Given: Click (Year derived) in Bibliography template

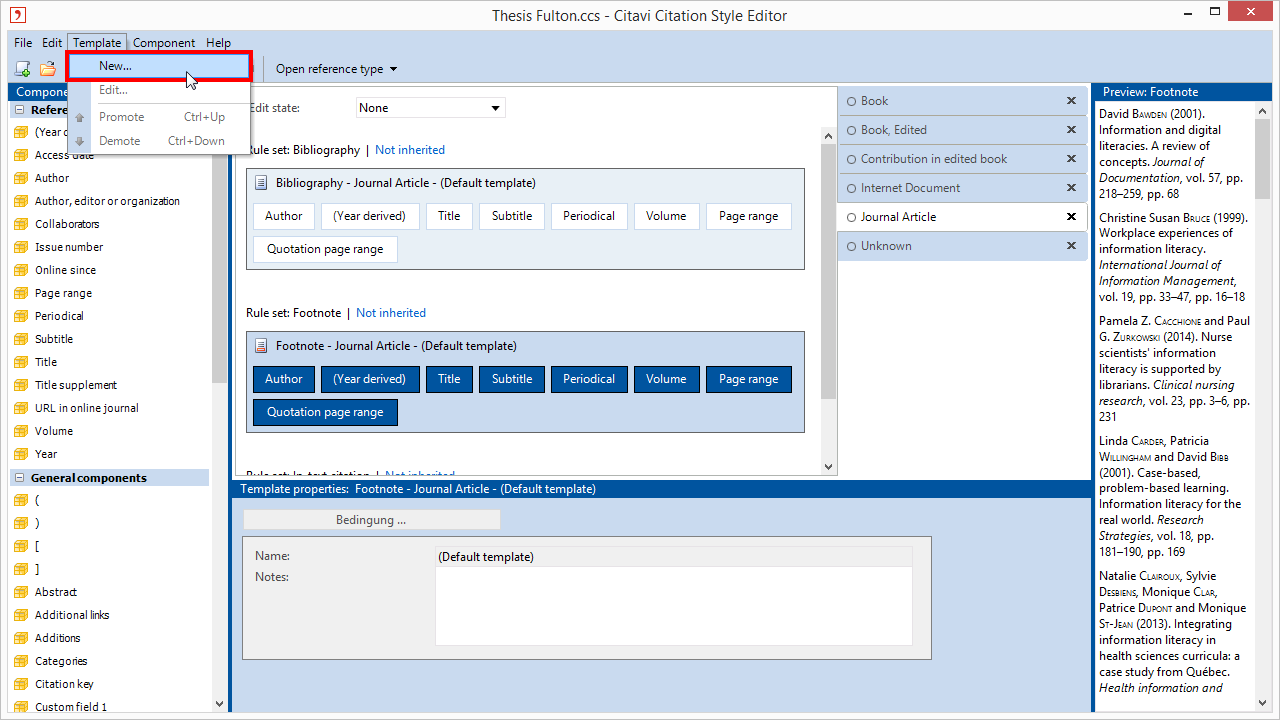Looking at the screenshot, I should 370,216.
